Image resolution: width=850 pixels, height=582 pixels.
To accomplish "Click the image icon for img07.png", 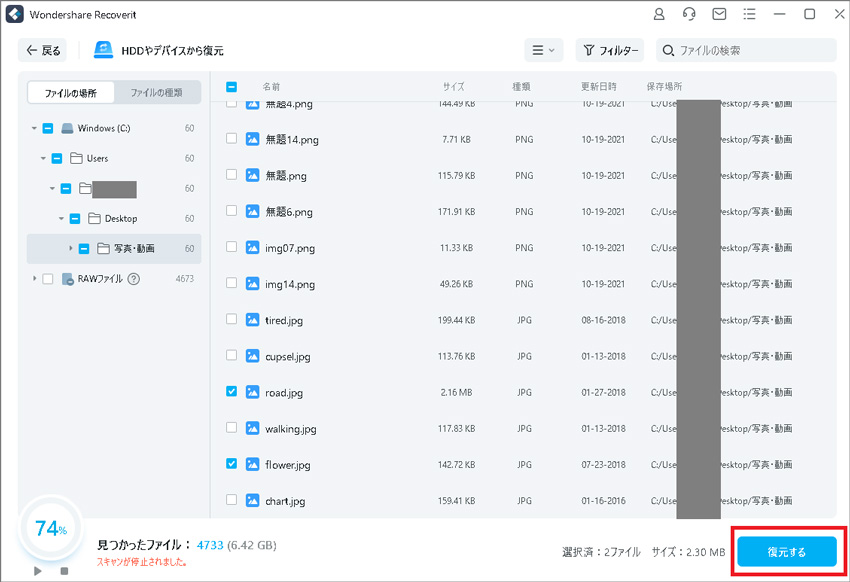I will tap(253, 248).
